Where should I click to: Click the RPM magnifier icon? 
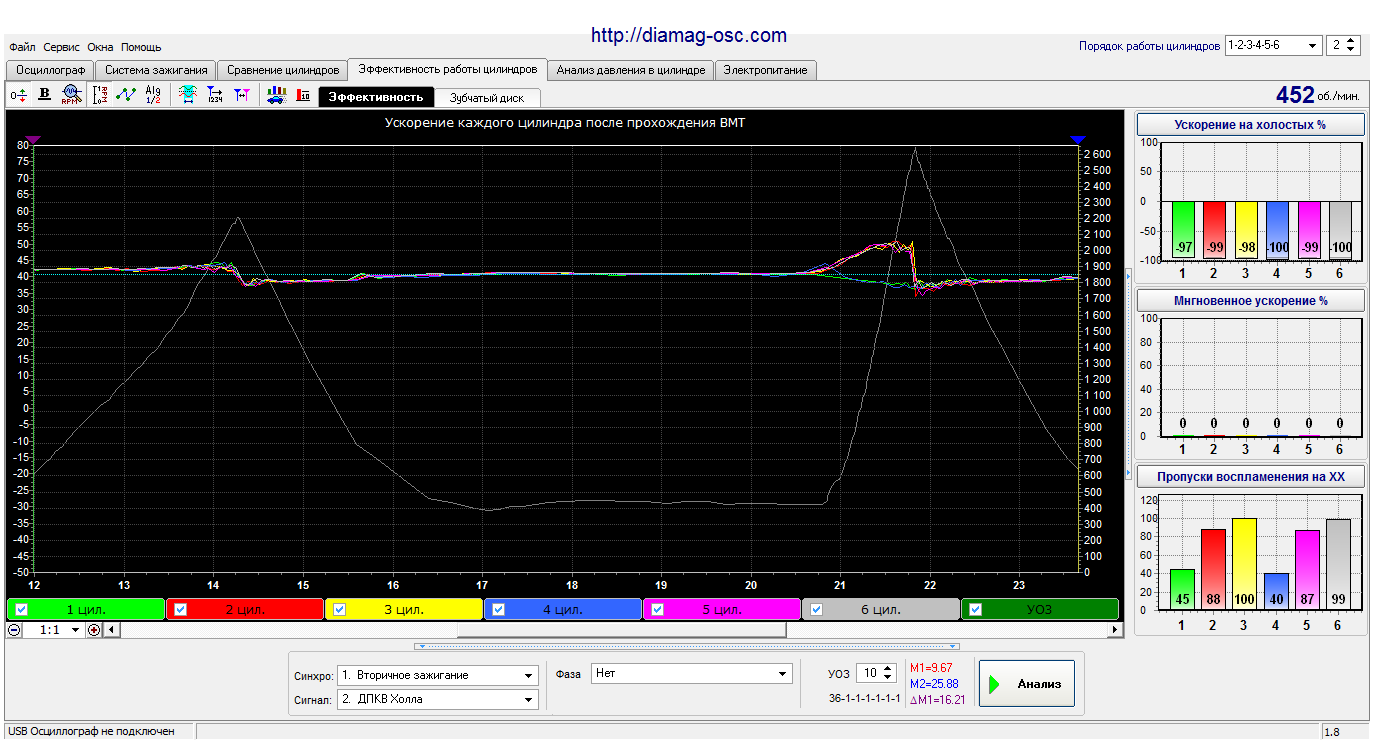click(x=70, y=95)
